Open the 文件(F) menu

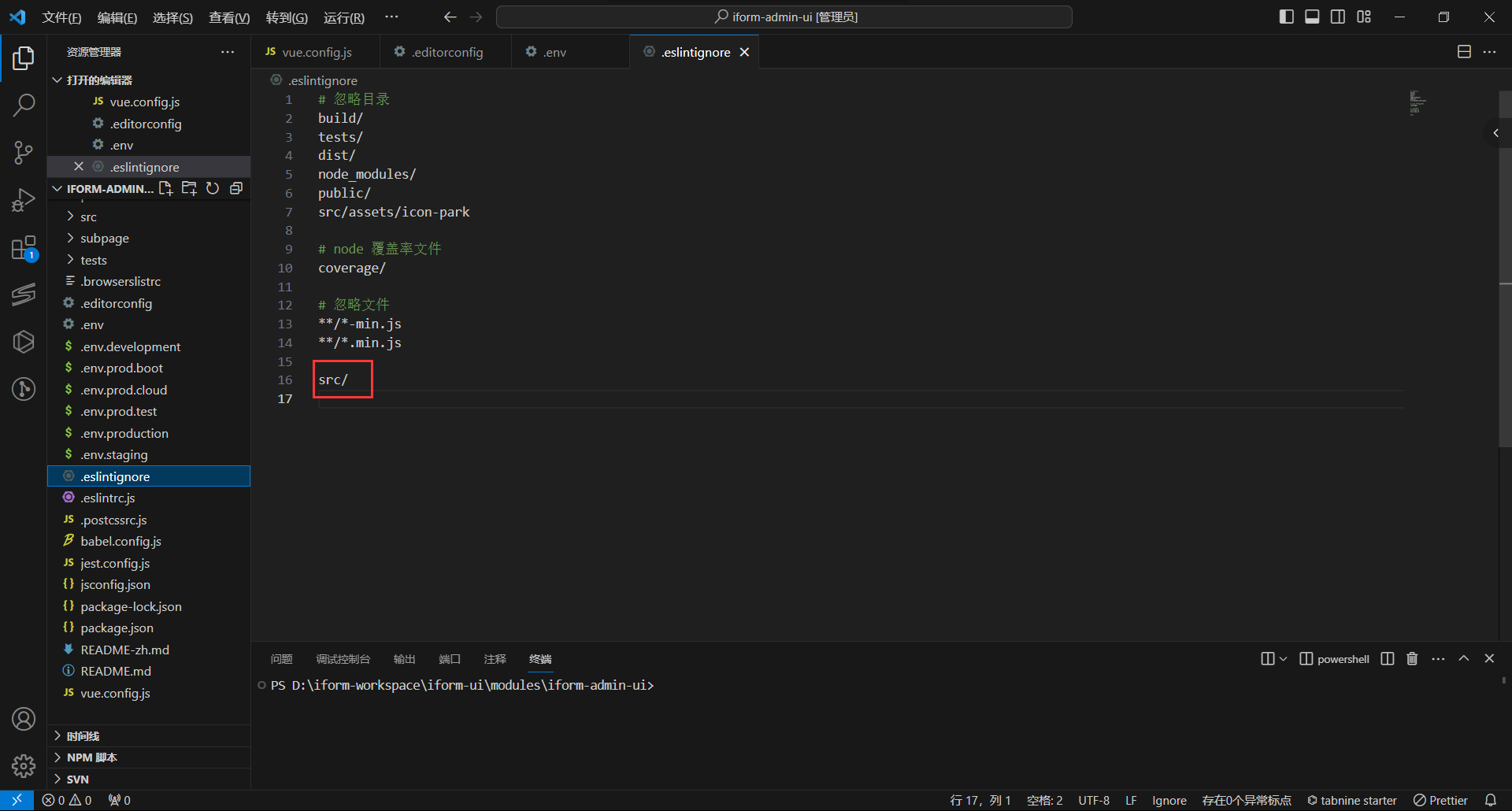(x=61, y=17)
